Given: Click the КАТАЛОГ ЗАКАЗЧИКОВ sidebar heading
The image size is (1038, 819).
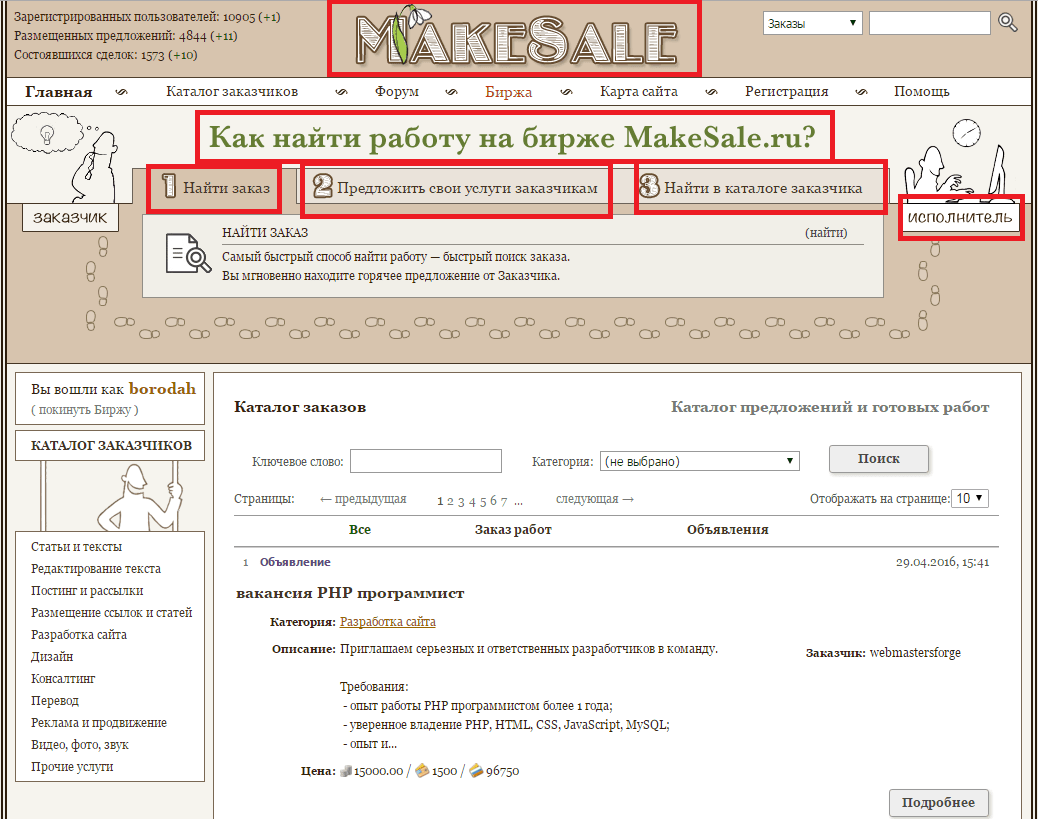Looking at the screenshot, I should click(x=111, y=446).
